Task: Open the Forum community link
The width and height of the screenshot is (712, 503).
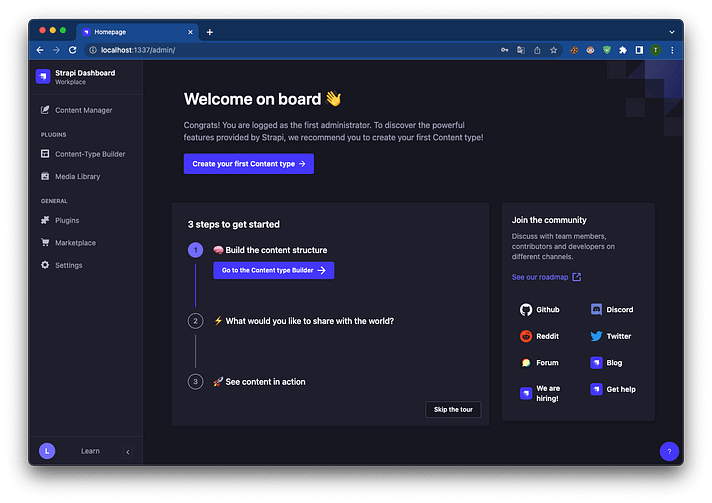Action: pos(539,362)
